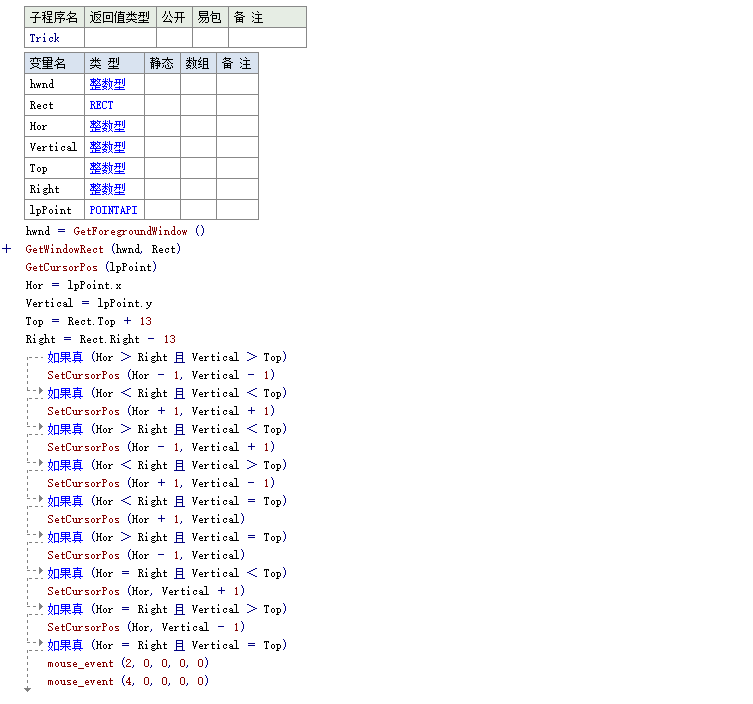Click the mouse_event (4, 0, 0, 0, 0) line
The height and width of the screenshot is (704, 753).
click(128, 681)
